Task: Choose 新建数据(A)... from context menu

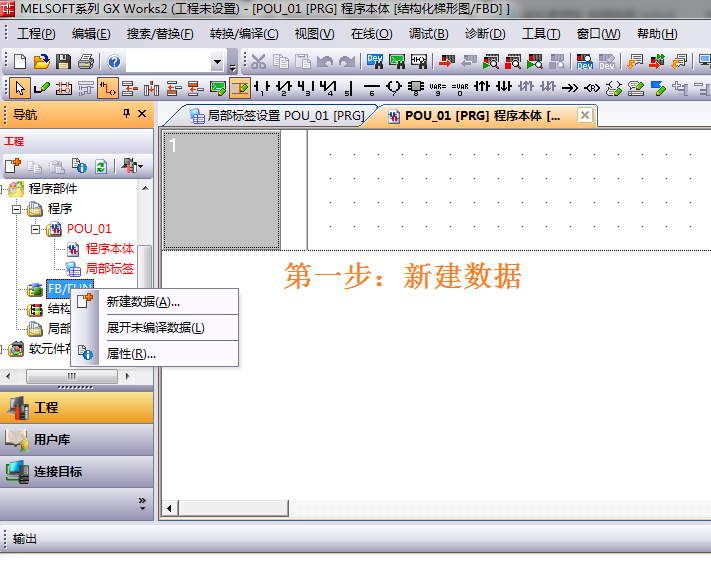Action: (155, 302)
